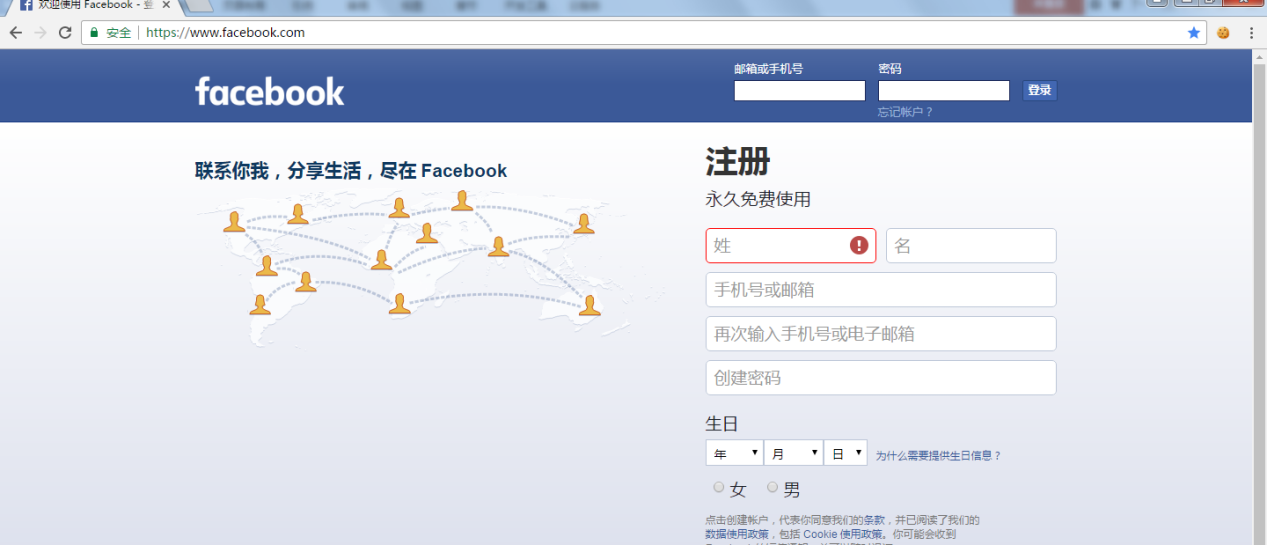Click the 联系你我，分享生活 tagline text
The width and height of the screenshot is (1267, 545).
coord(351,171)
